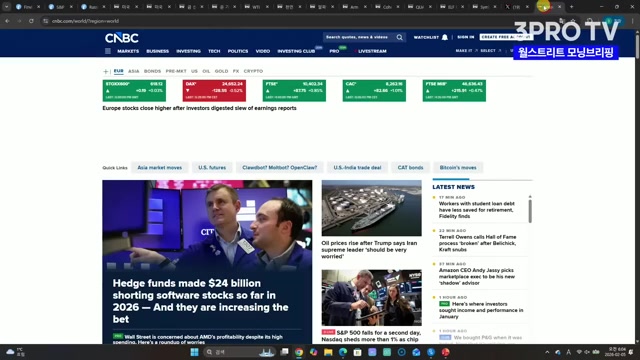Open the CNBC hamburger menu
Viewport: 640px width, 360px height.
108,51
